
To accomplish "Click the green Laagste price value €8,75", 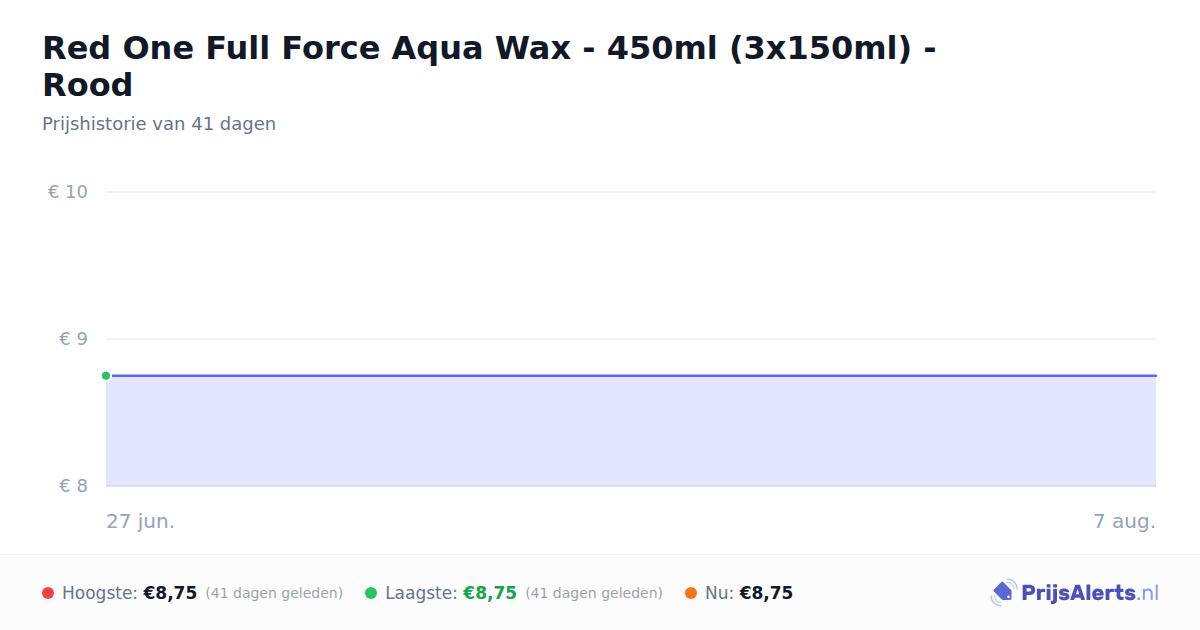I will pos(490,593).
